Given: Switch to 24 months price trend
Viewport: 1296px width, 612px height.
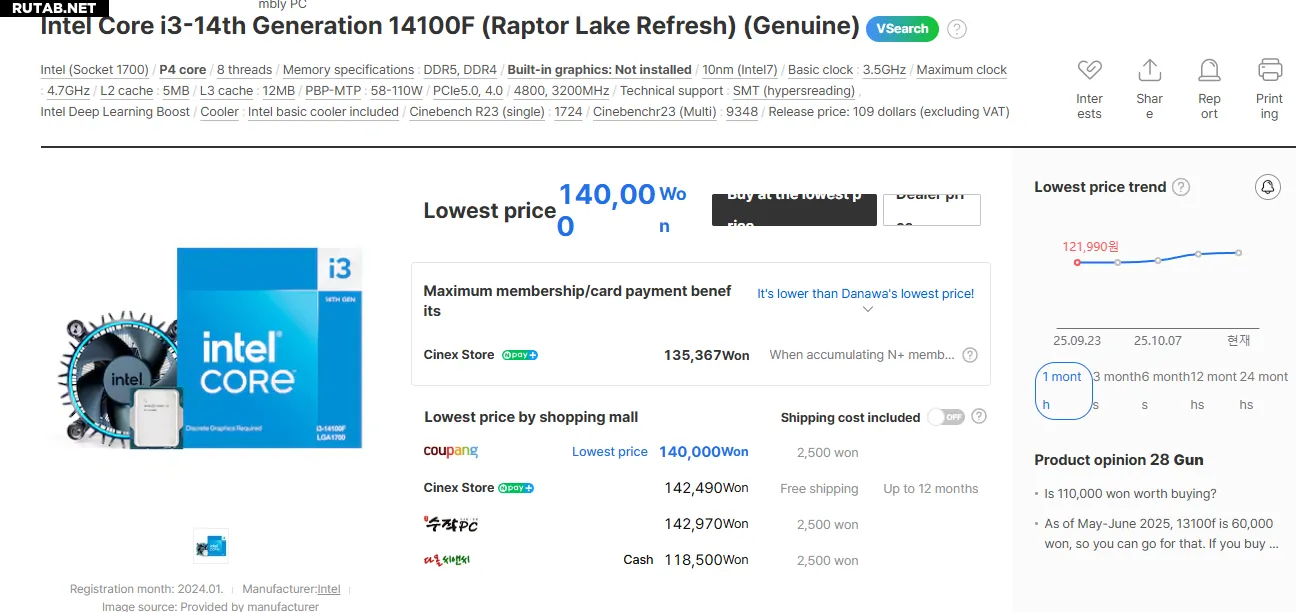Looking at the screenshot, I should click(1263, 390).
